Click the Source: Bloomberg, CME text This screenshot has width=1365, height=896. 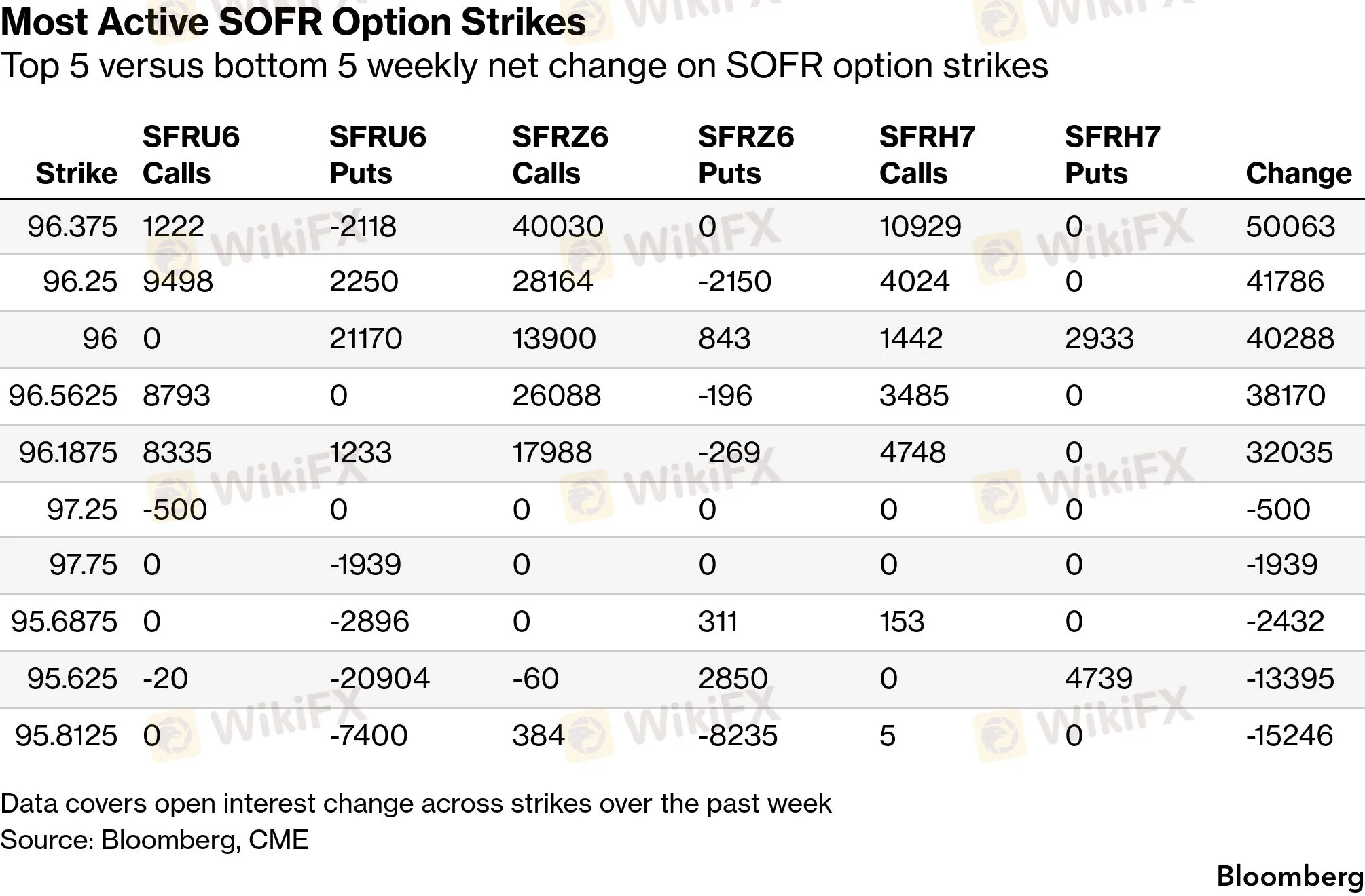[154, 840]
